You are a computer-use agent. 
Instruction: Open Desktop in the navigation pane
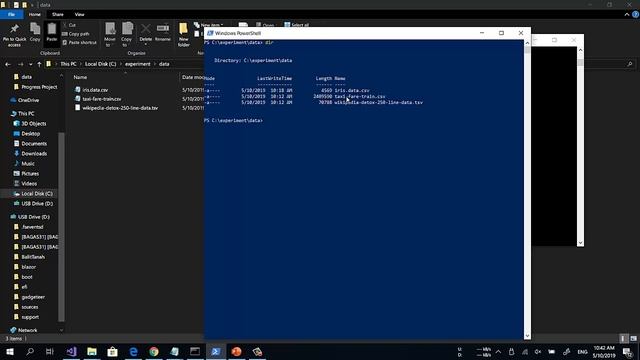click(30, 133)
